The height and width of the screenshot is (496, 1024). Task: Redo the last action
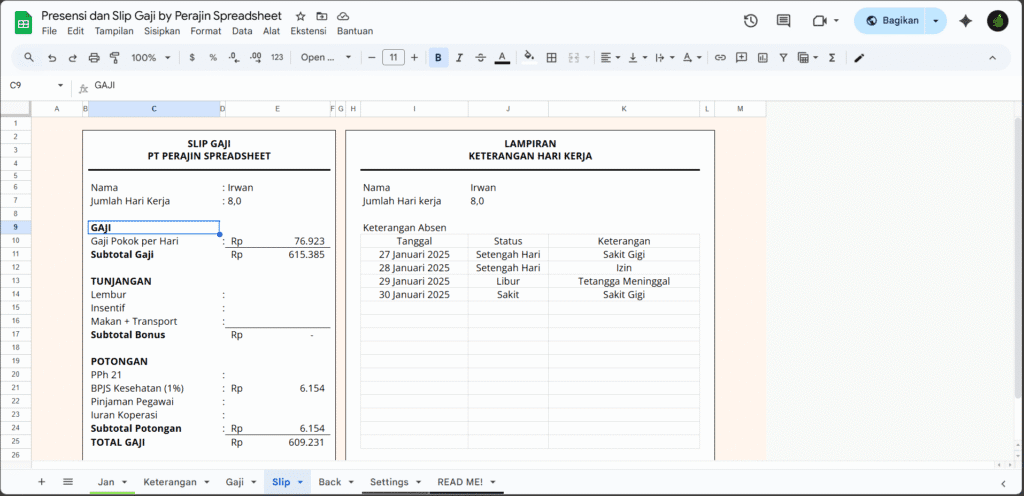(x=72, y=57)
